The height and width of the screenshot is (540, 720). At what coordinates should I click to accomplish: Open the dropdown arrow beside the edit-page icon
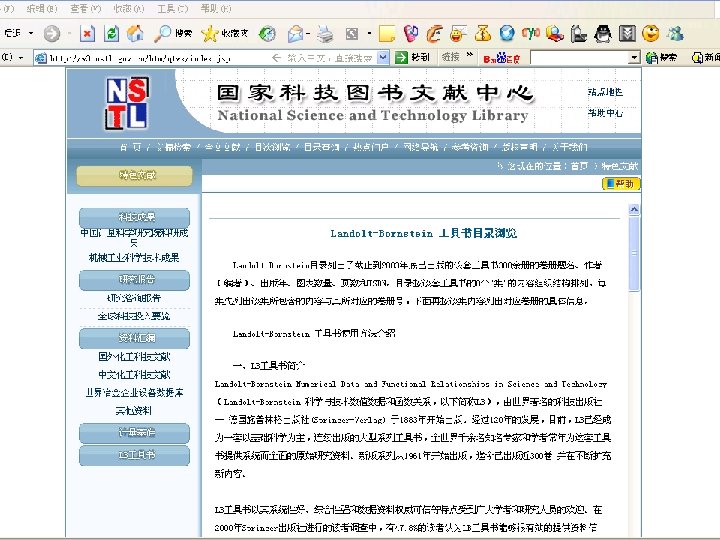[369, 33]
